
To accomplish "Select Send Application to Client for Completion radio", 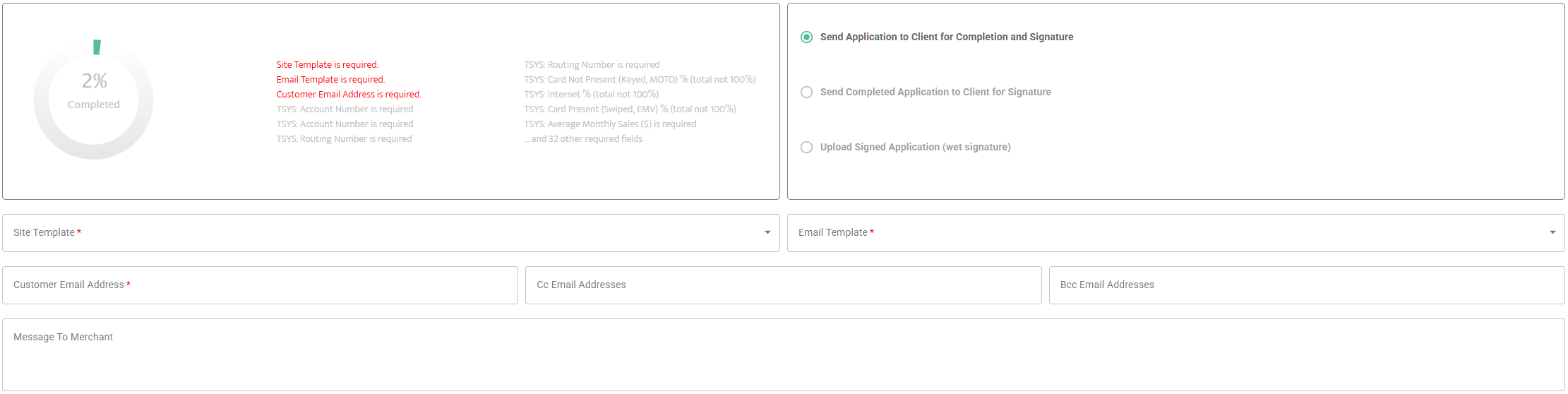I will point(806,37).
